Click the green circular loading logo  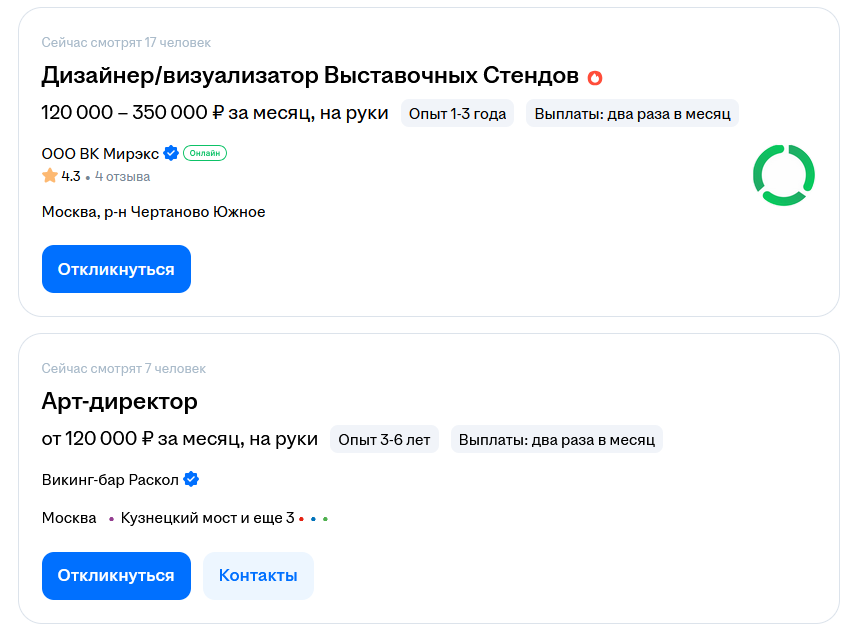[786, 174]
